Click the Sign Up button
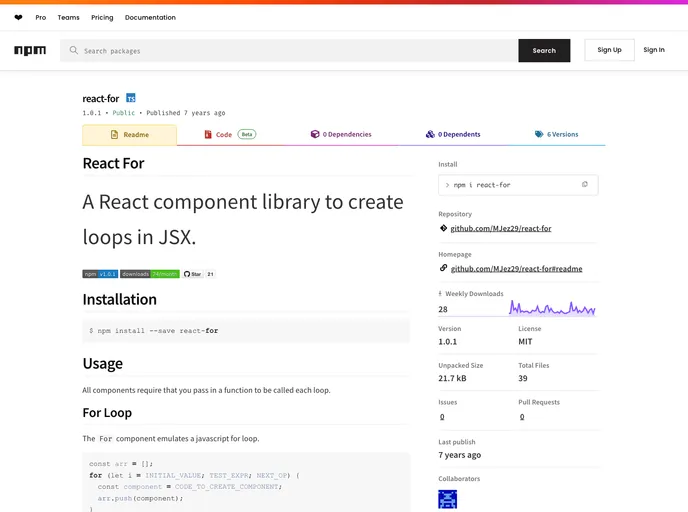Viewport: 688px width, 512px height. (609, 50)
